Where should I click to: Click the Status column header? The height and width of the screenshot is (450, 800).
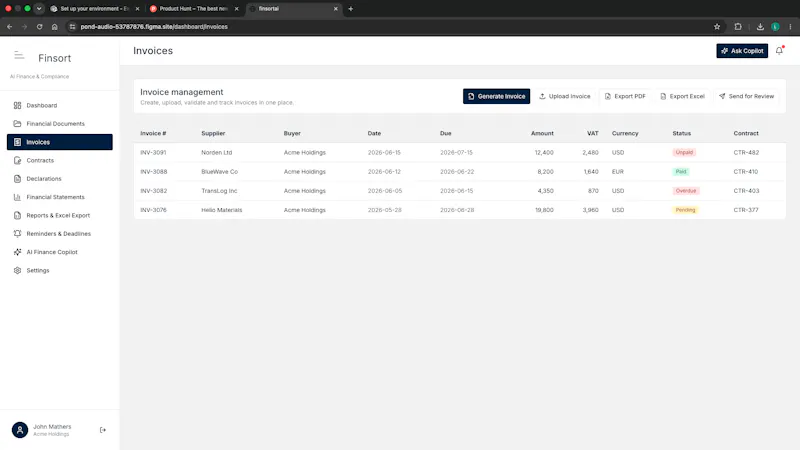[x=681, y=134]
